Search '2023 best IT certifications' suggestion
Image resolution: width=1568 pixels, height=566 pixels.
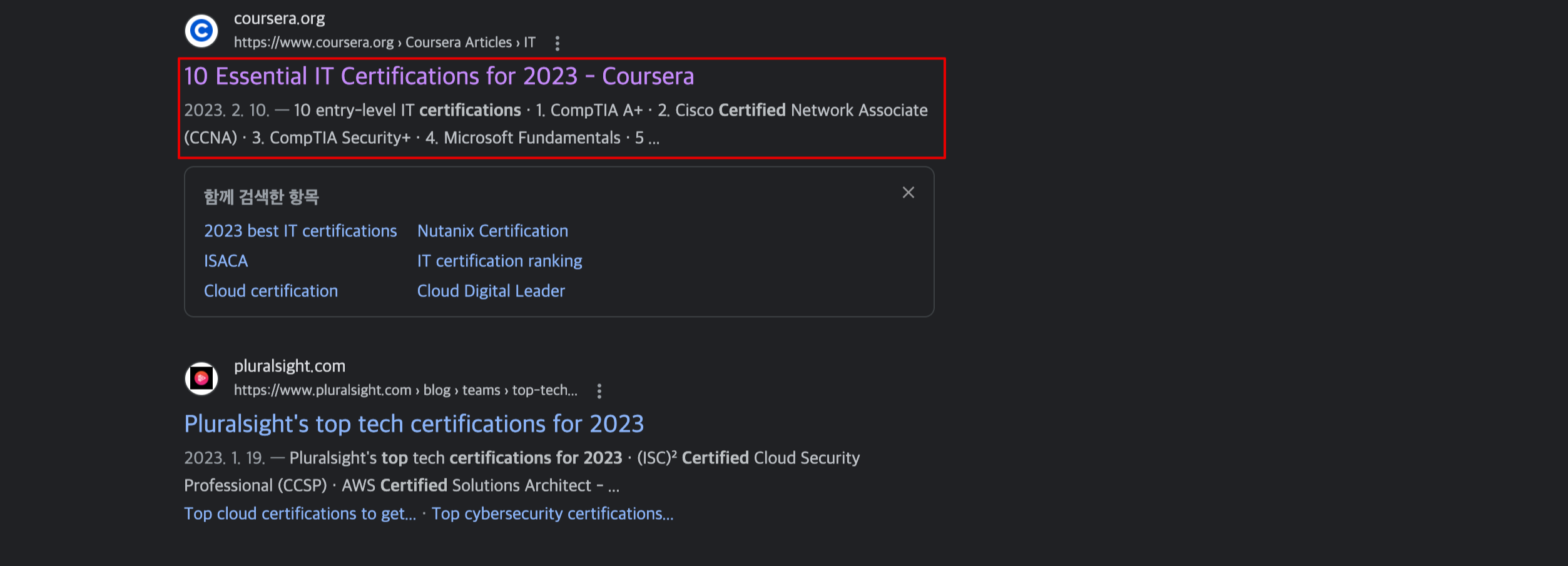300,231
